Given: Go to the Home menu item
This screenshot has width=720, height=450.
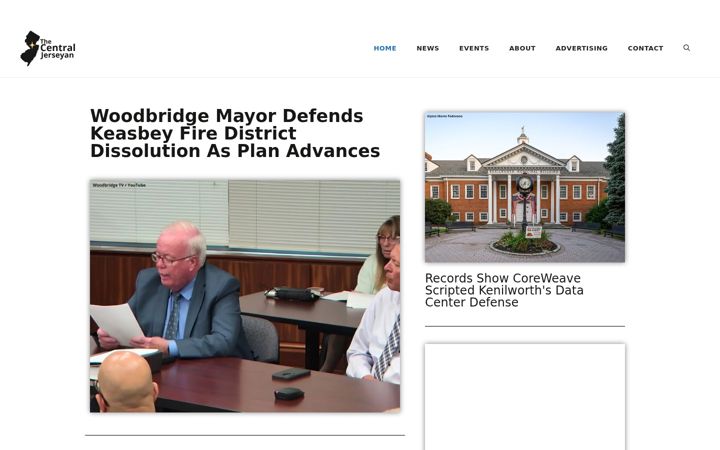Looking at the screenshot, I should pos(385,48).
